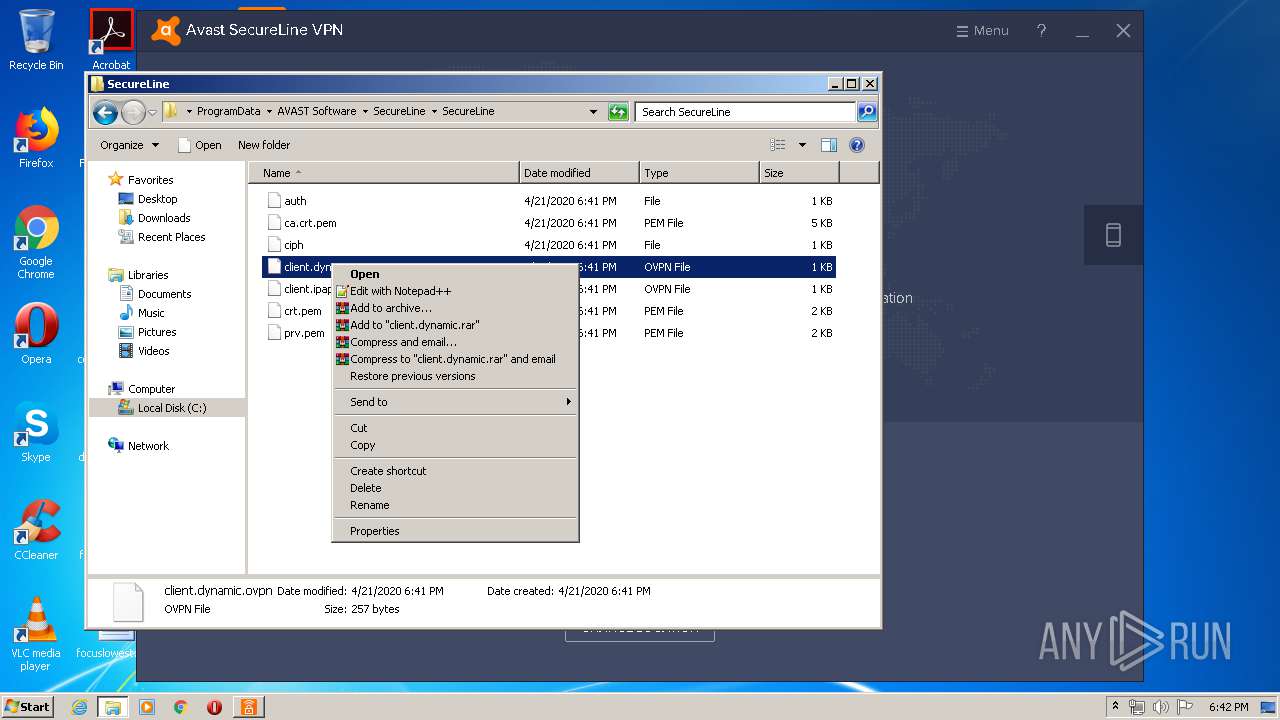Select Rename in the context menu
The height and width of the screenshot is (720, 1280).
tap(455, 505)
